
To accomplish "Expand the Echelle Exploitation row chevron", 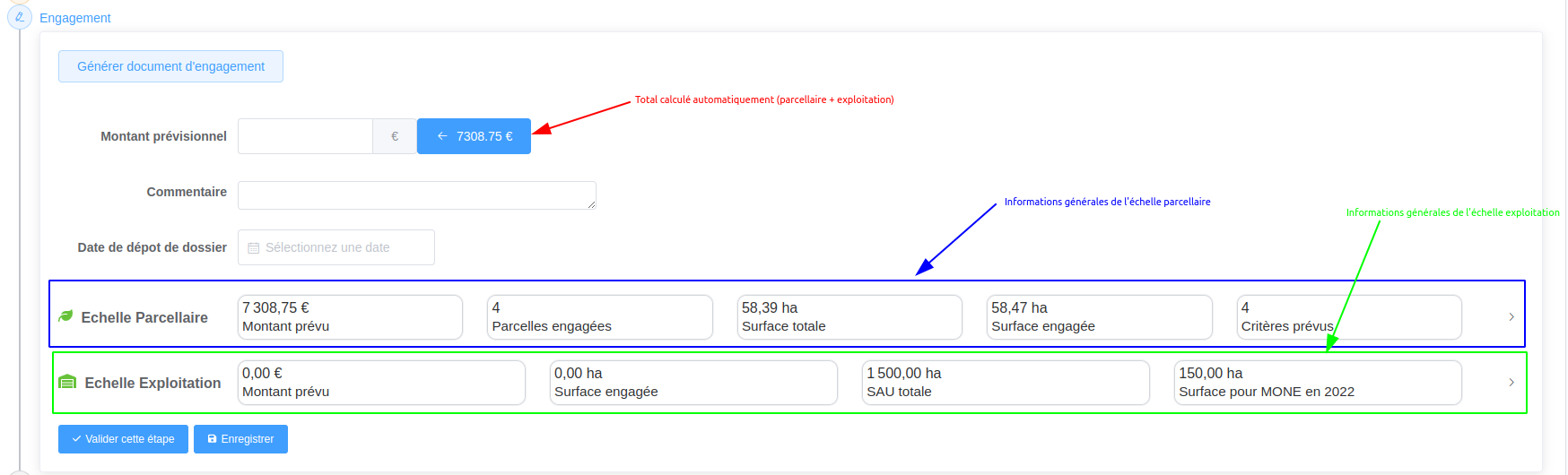I will (1511, 383).
